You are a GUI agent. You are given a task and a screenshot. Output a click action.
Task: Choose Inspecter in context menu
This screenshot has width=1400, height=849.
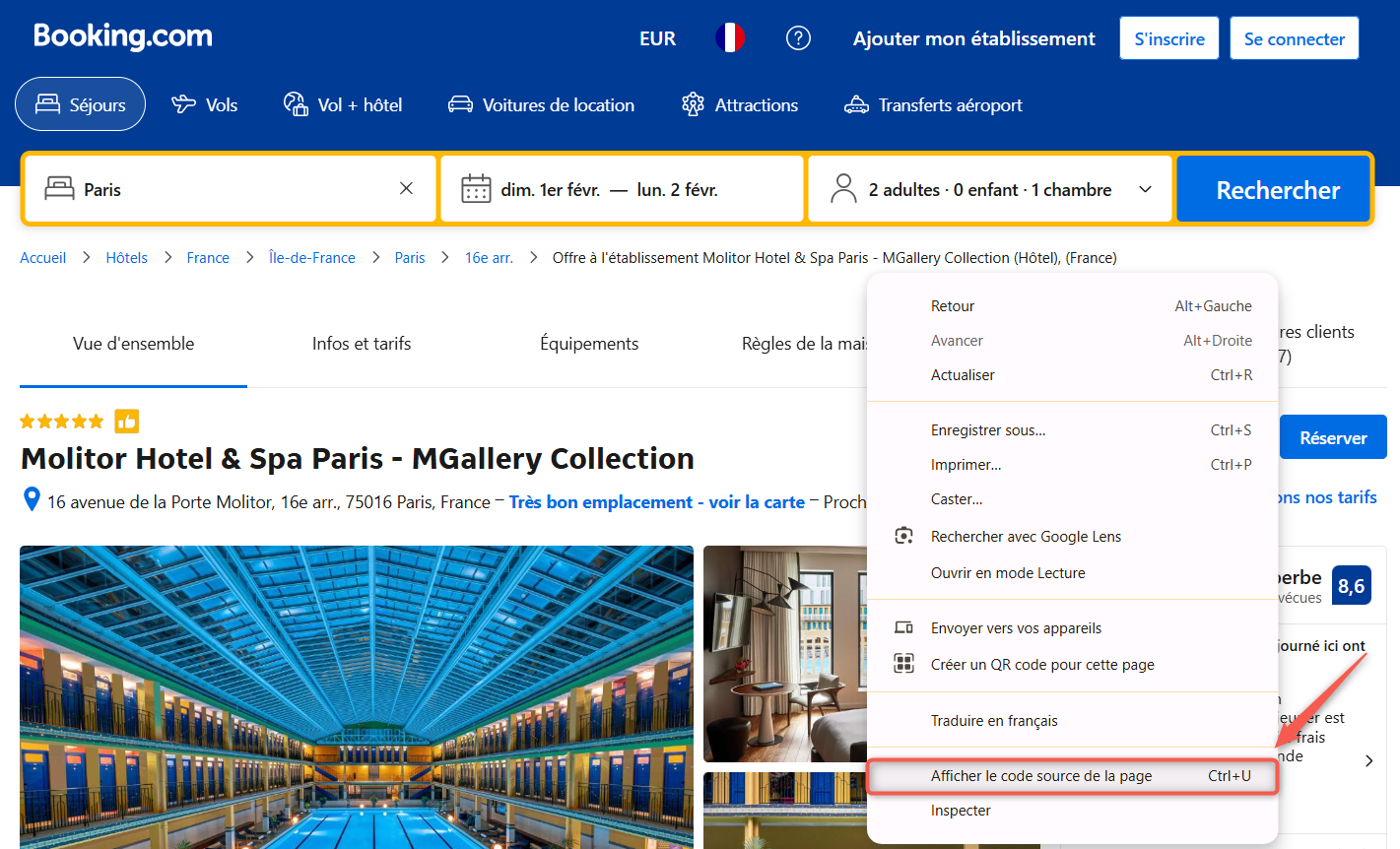click(961, 811)
